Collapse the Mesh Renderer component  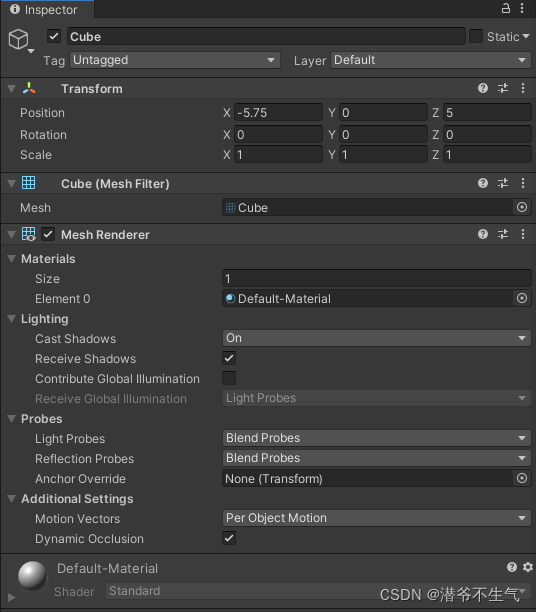[12, 235]
